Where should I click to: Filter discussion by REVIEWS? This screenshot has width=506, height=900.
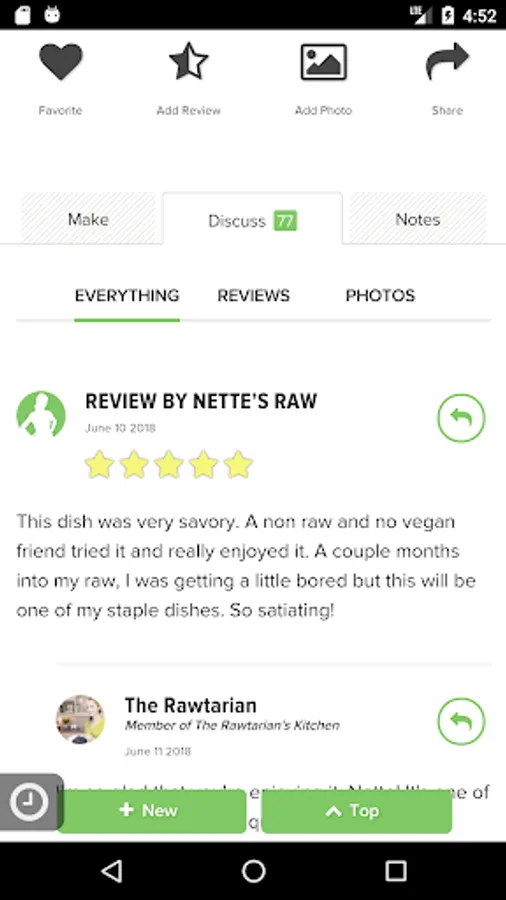254,296
